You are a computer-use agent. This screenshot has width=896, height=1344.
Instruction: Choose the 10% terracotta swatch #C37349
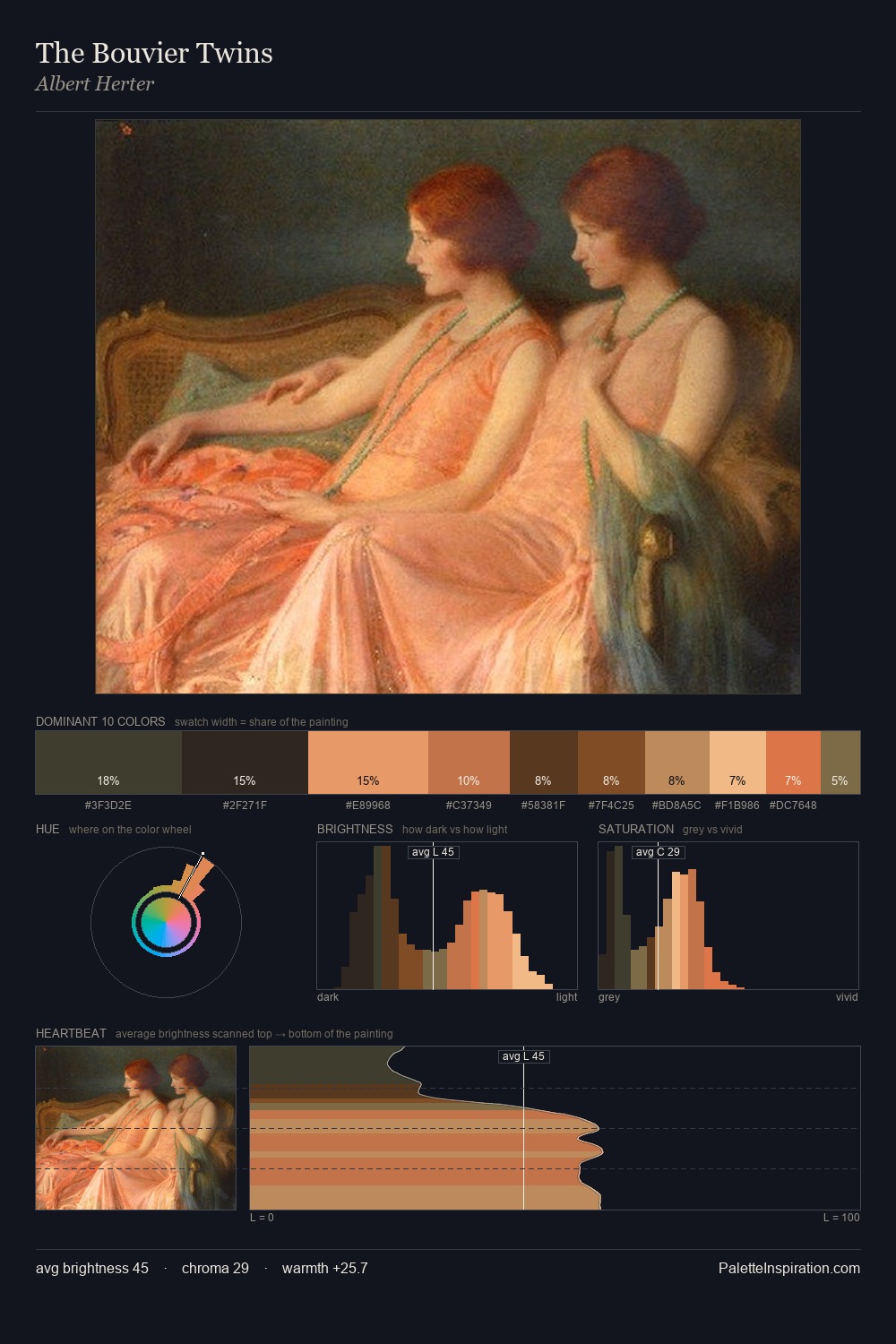click(469, 762)
